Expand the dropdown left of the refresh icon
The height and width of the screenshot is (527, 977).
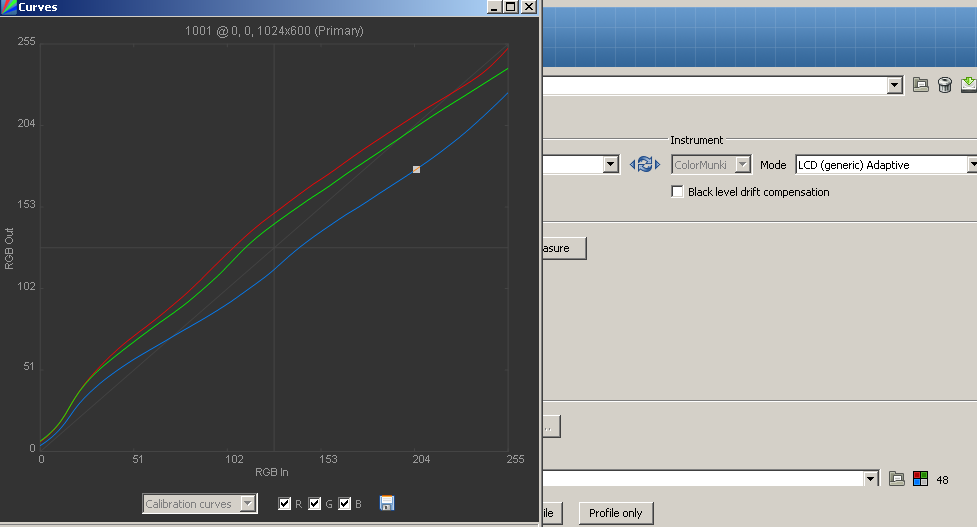pyautogui.click(x=611, y=164)
